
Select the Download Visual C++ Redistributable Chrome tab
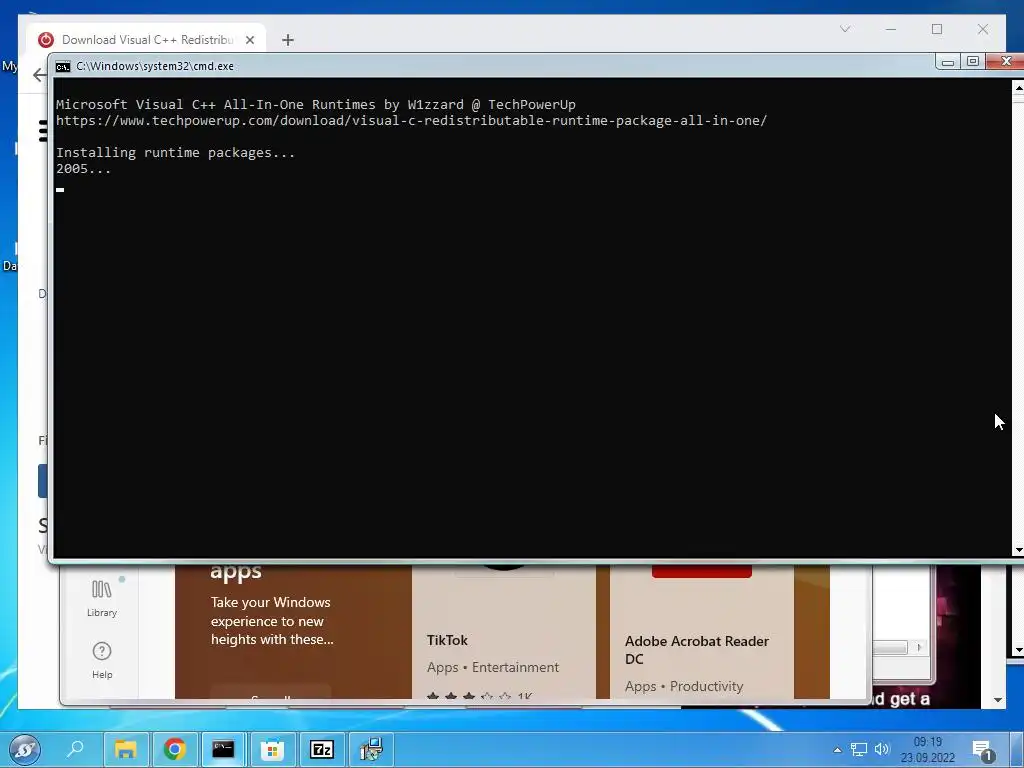146,40
